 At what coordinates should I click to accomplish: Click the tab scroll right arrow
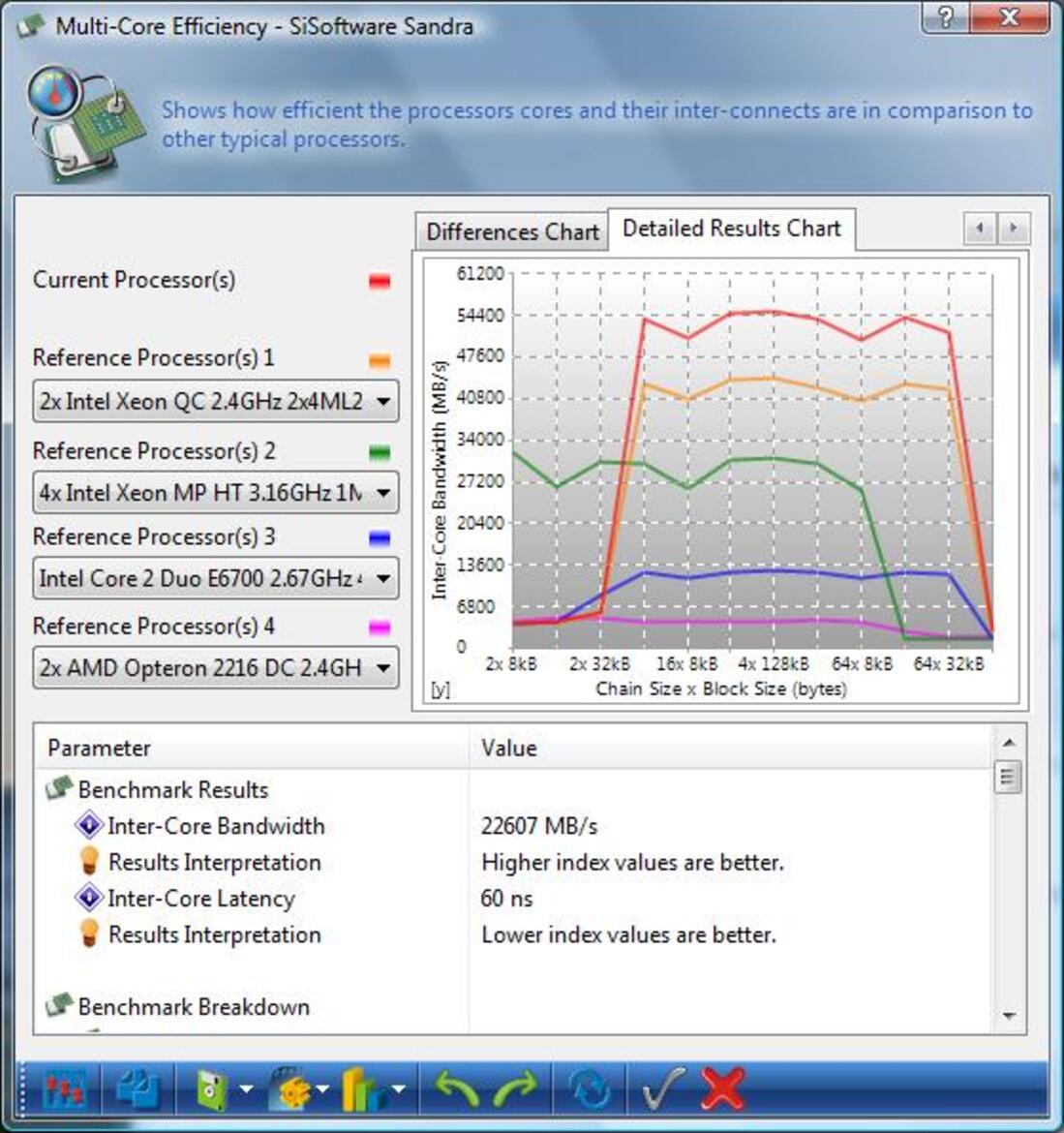tap(1014, 230)
